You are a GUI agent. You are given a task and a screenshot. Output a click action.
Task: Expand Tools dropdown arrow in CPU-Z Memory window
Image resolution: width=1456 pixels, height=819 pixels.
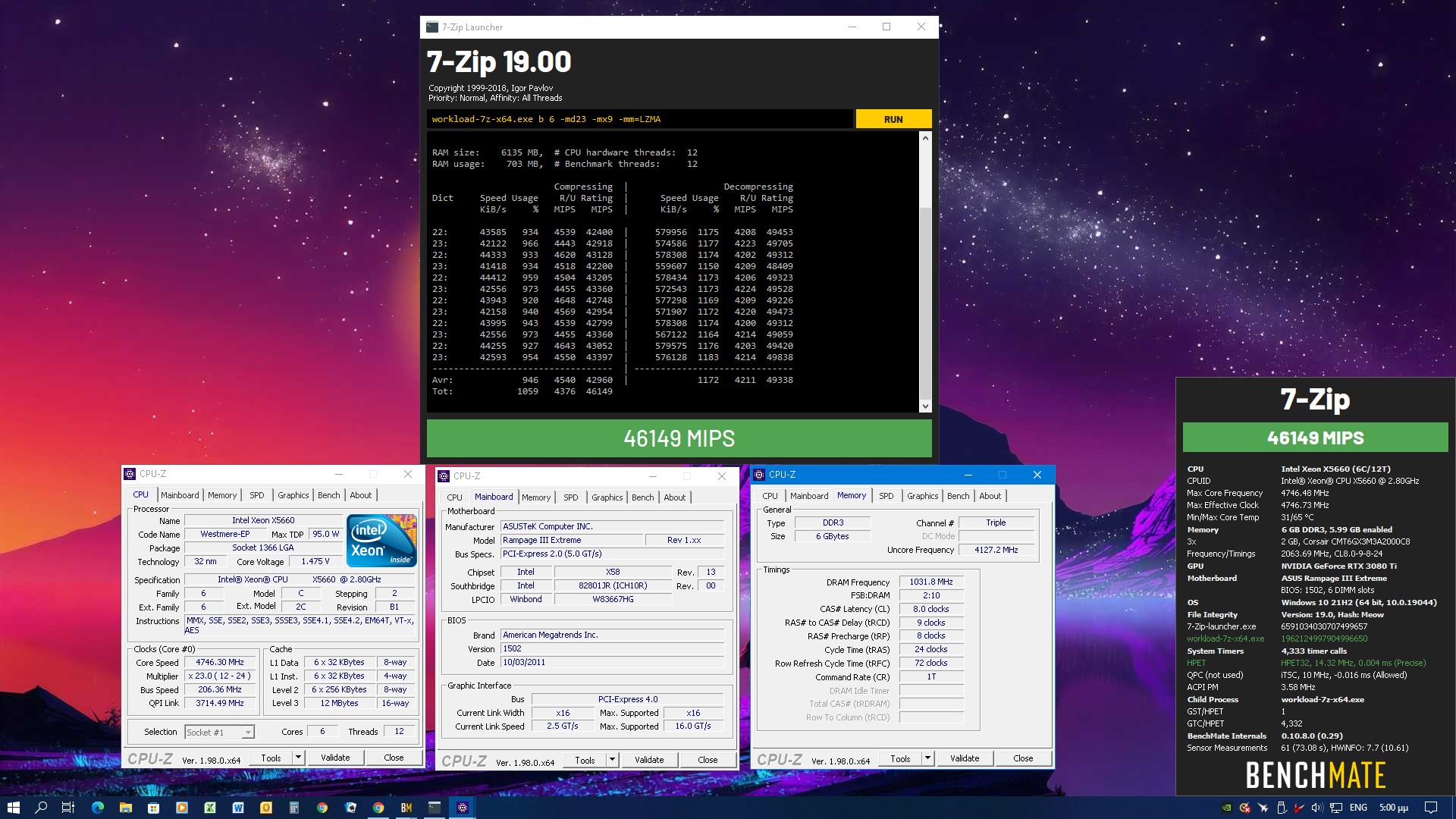tap(927, 758)
